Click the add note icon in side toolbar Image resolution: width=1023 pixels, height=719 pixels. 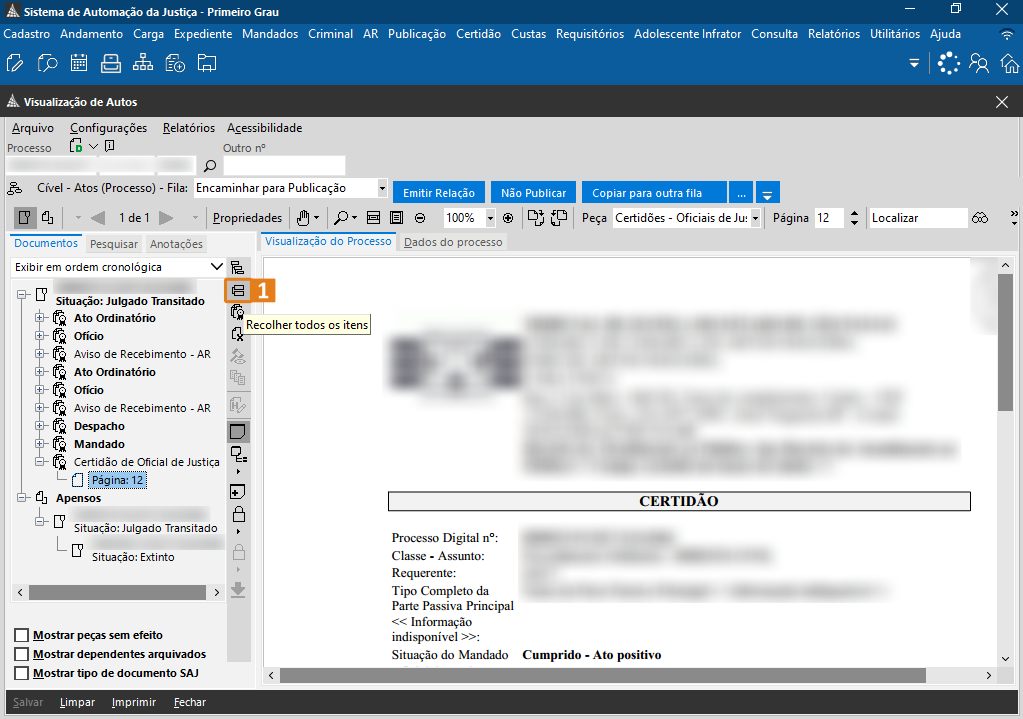238,492
